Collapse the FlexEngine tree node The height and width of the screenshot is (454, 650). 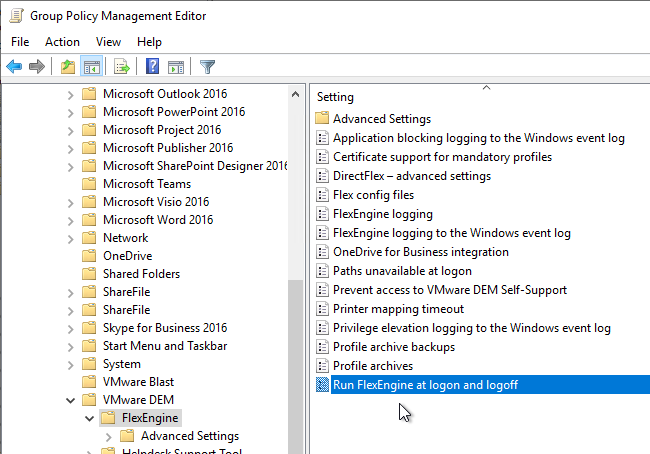[90, 418]
